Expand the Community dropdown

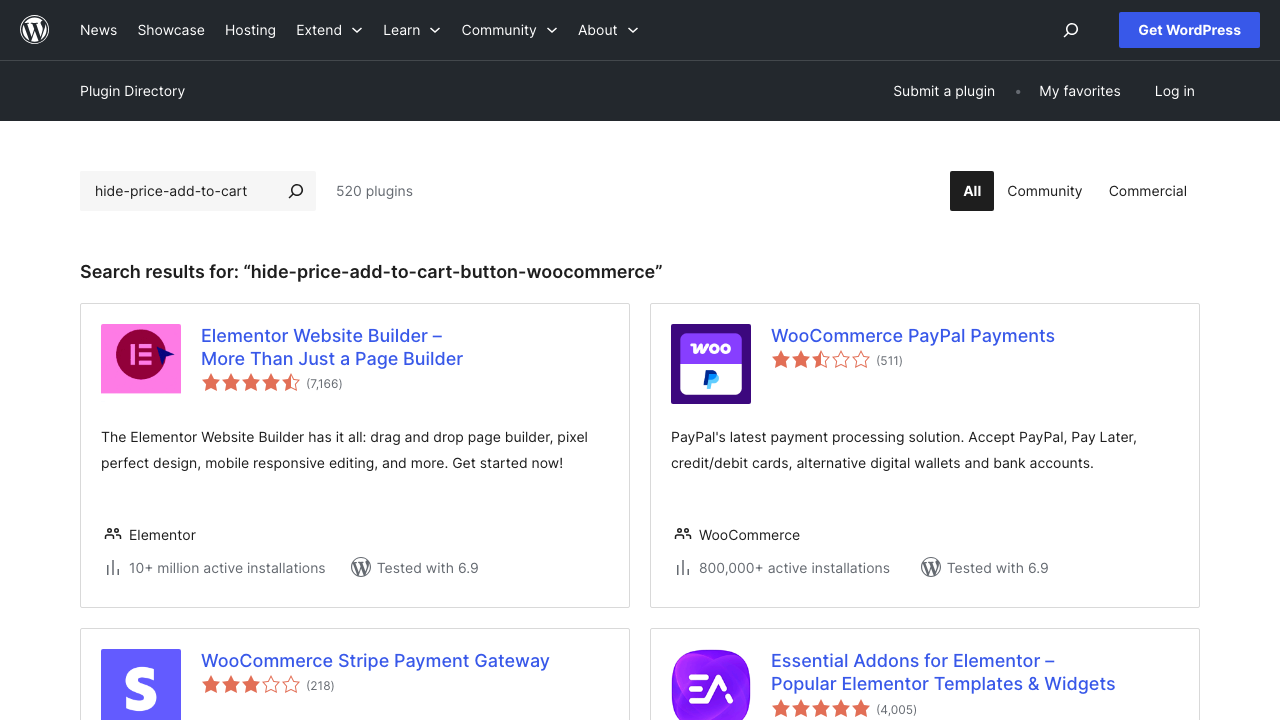click(509, 30)
